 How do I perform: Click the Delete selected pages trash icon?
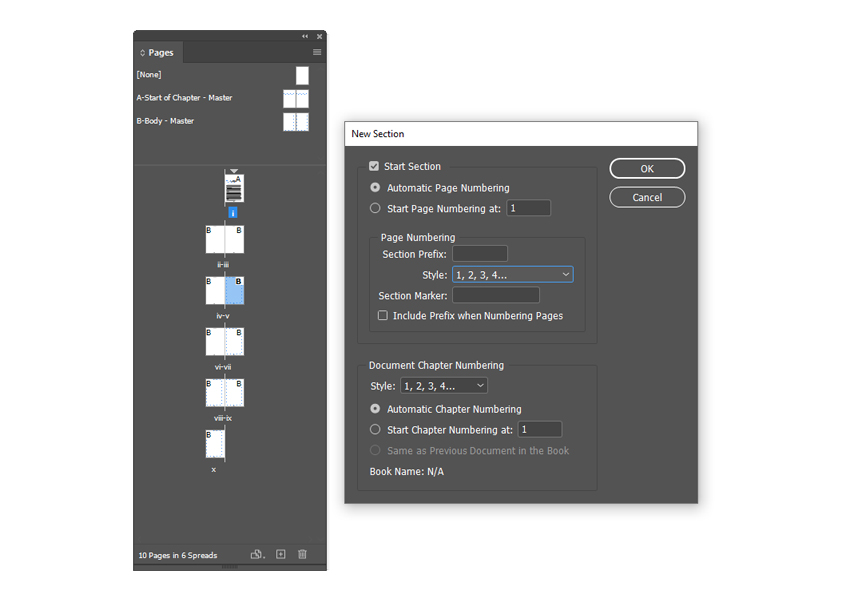click(x=302, y=554)
